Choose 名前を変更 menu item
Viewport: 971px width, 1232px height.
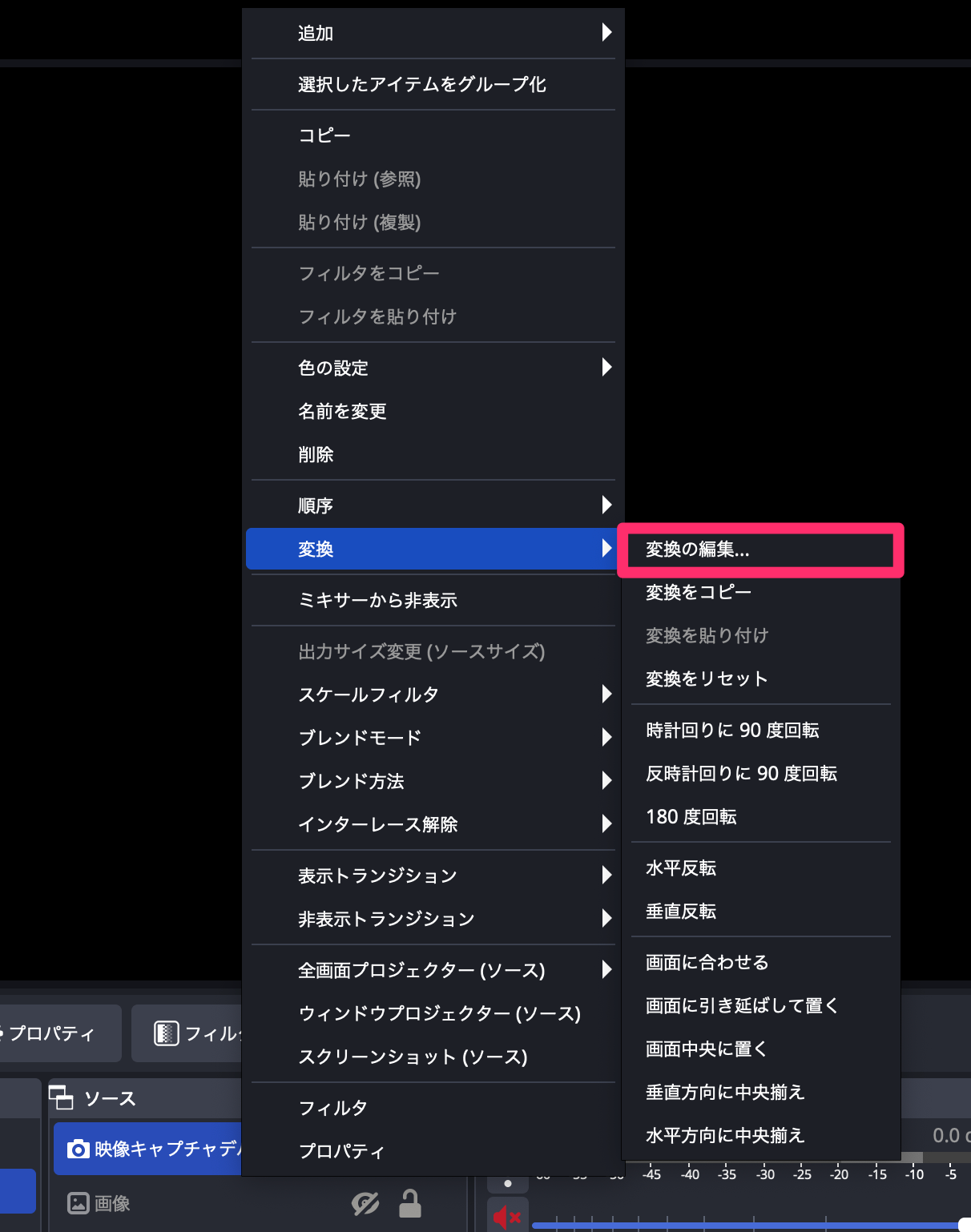[x=433, y=411]
